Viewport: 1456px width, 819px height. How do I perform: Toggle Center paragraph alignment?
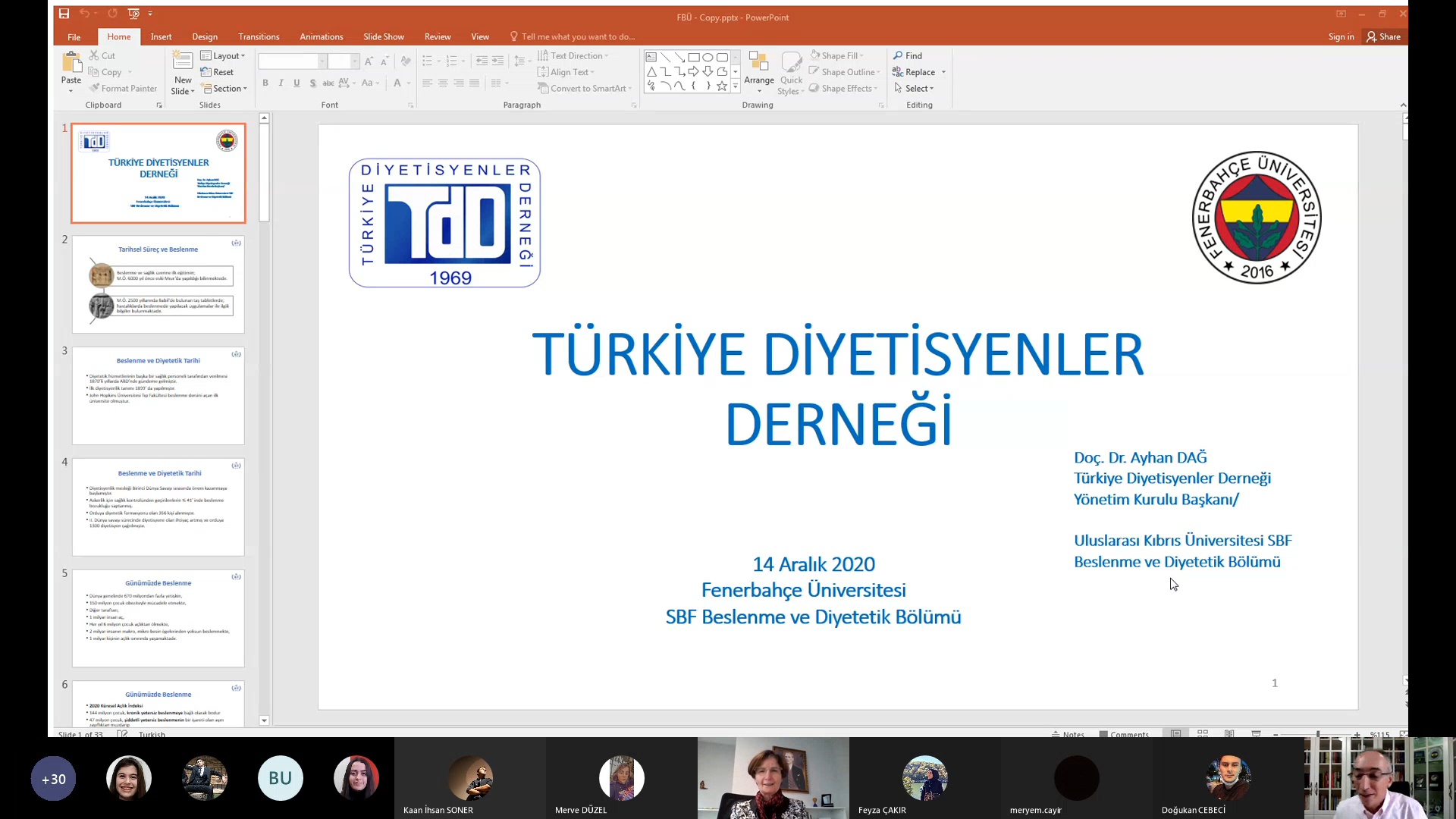click(443, 83)
